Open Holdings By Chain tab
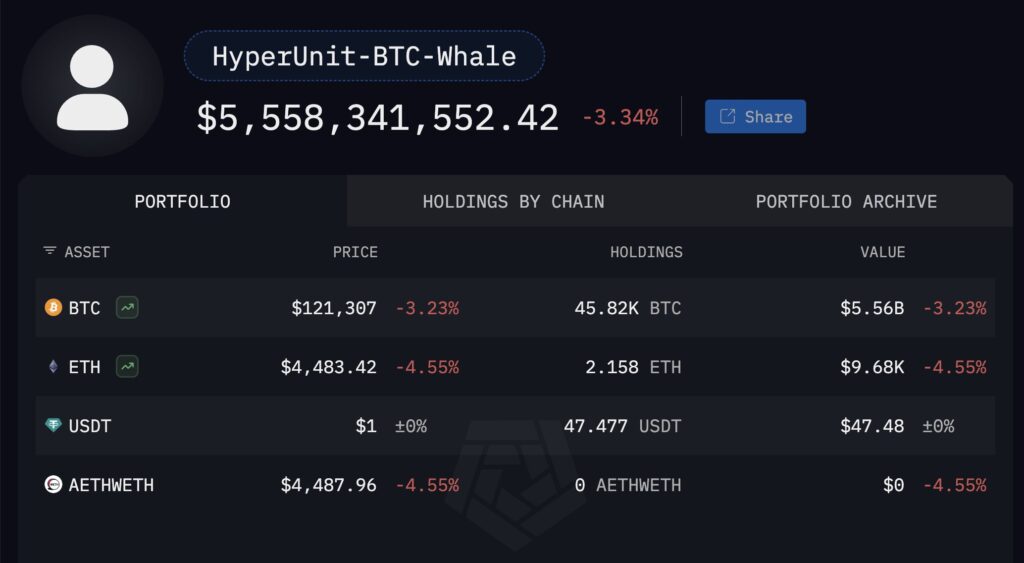The image size is (1024, 563). pos(513,201)
